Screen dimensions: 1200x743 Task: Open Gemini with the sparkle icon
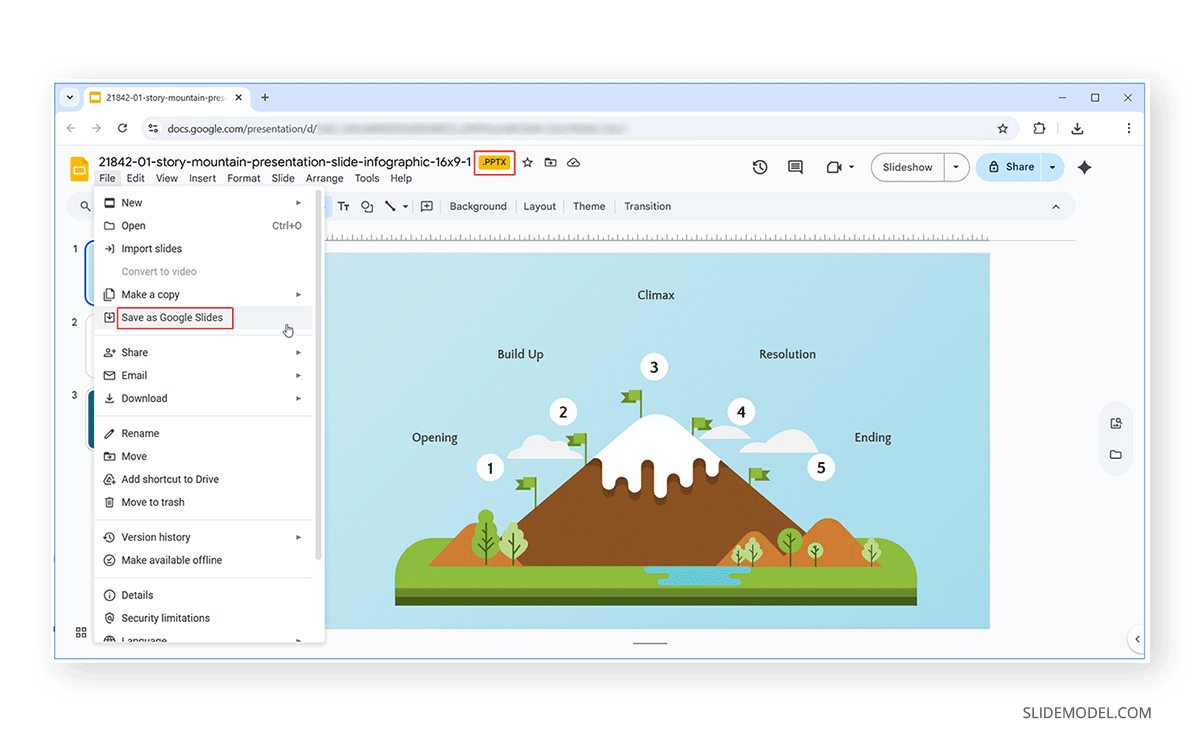[x=1084, y=167]
